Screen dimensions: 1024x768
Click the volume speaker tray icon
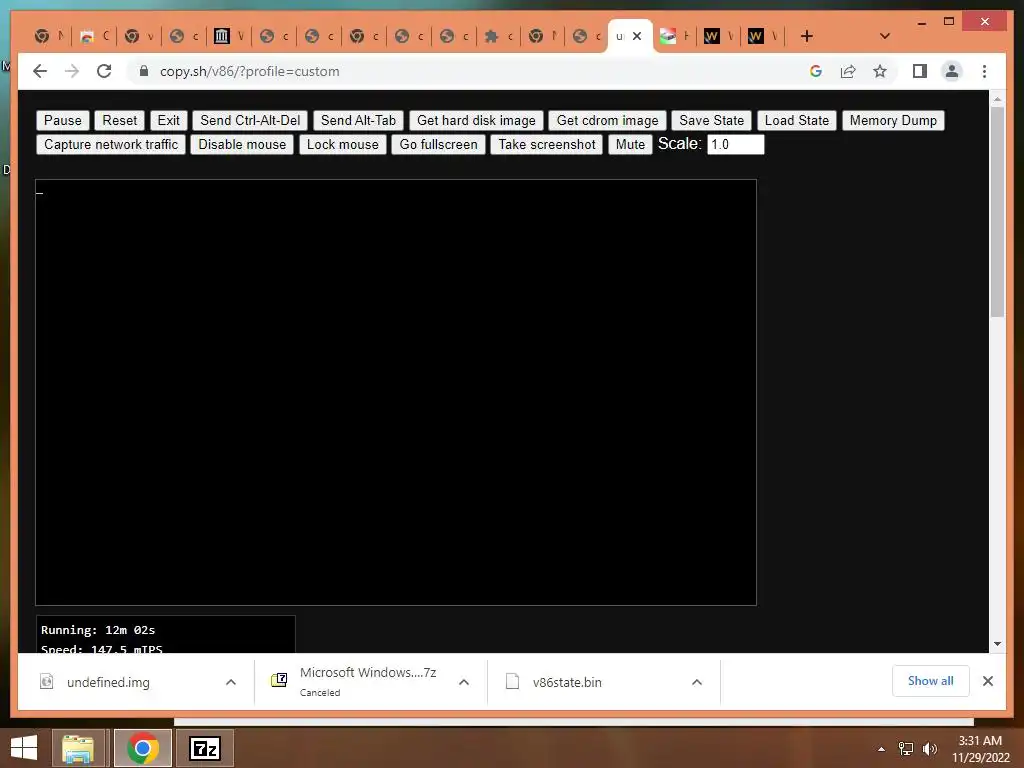coord(929,749)
